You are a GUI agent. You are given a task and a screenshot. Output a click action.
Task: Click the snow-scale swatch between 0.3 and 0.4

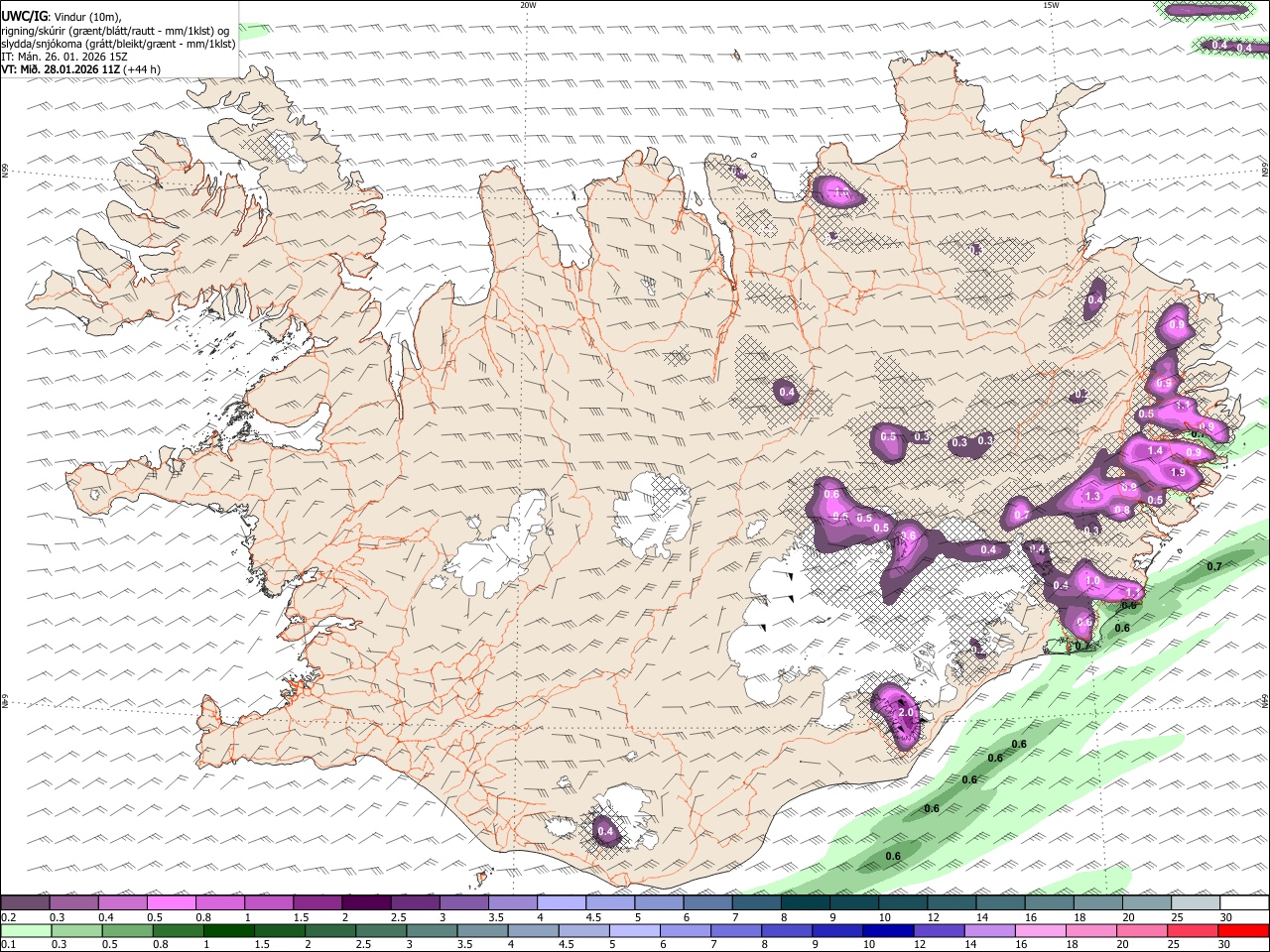click(73, 903)
